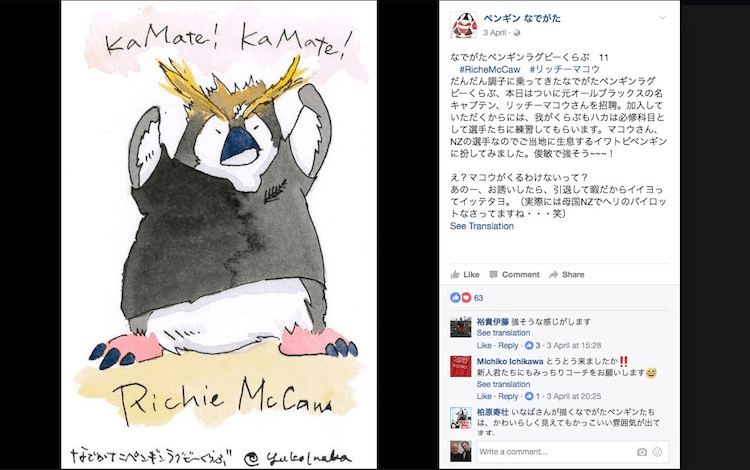This screenshot has width=750, height=470.
Task: Like Michiko Ichikawa's comment
Action: pyautogui.click(x=484, y=396)
